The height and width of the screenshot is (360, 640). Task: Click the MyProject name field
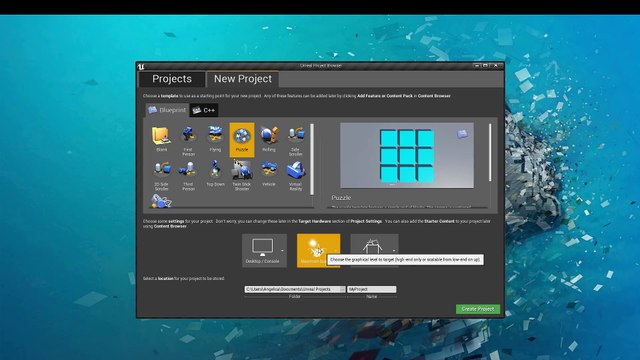(x=371, y=289)
